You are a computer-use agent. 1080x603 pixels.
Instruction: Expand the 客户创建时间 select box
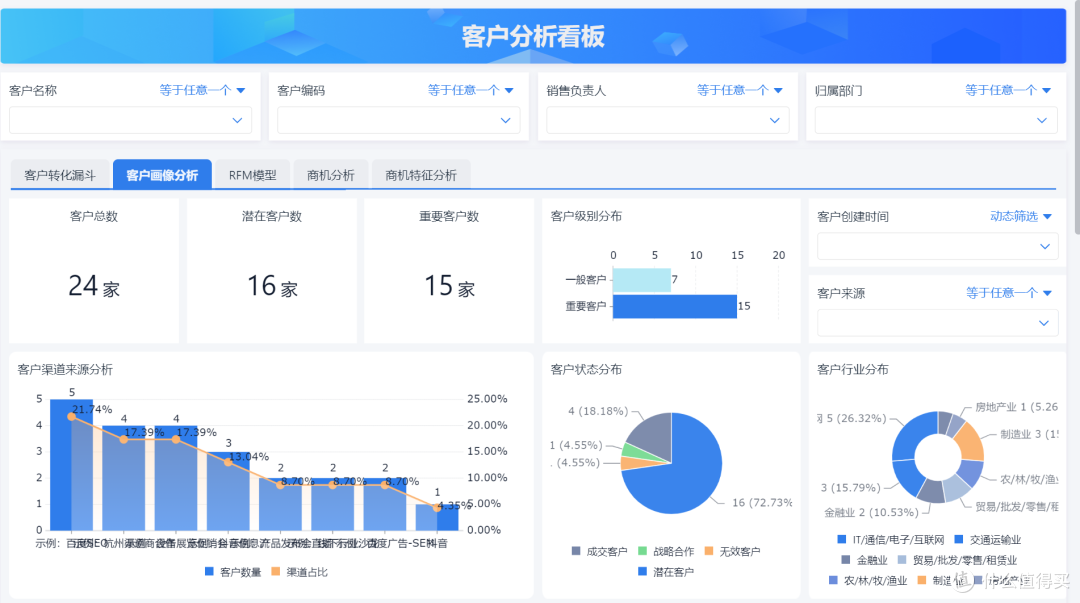click(937, 246)
